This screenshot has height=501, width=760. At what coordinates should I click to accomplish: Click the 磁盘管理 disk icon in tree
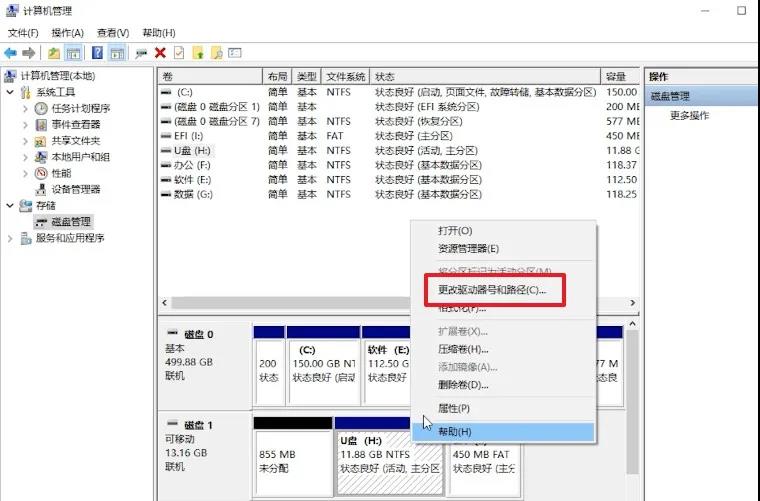point(41,222)
